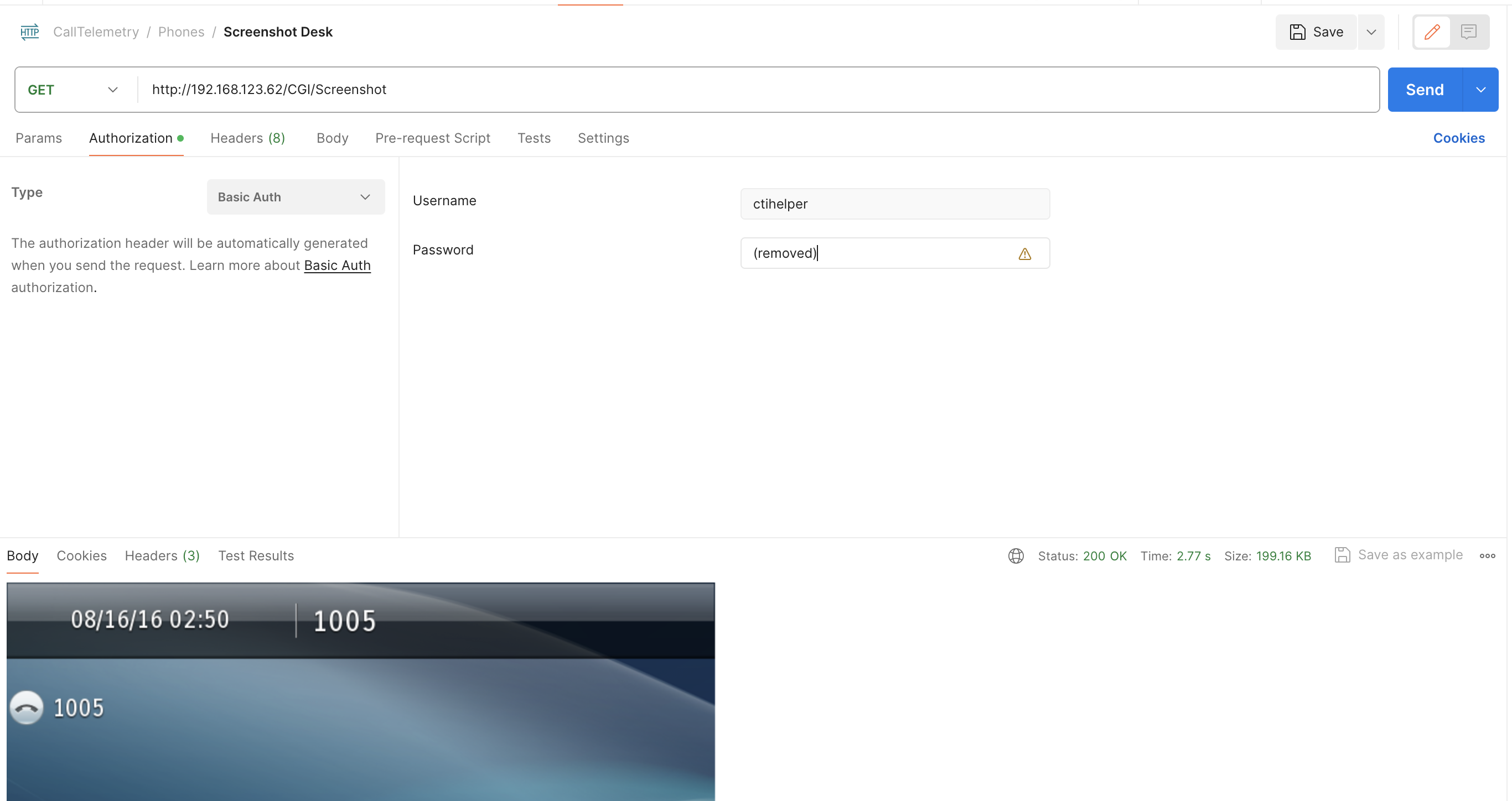Click the Pre-request Script tab
The width and height of the screenshot is (1512, 801).
tap(433, 138)
